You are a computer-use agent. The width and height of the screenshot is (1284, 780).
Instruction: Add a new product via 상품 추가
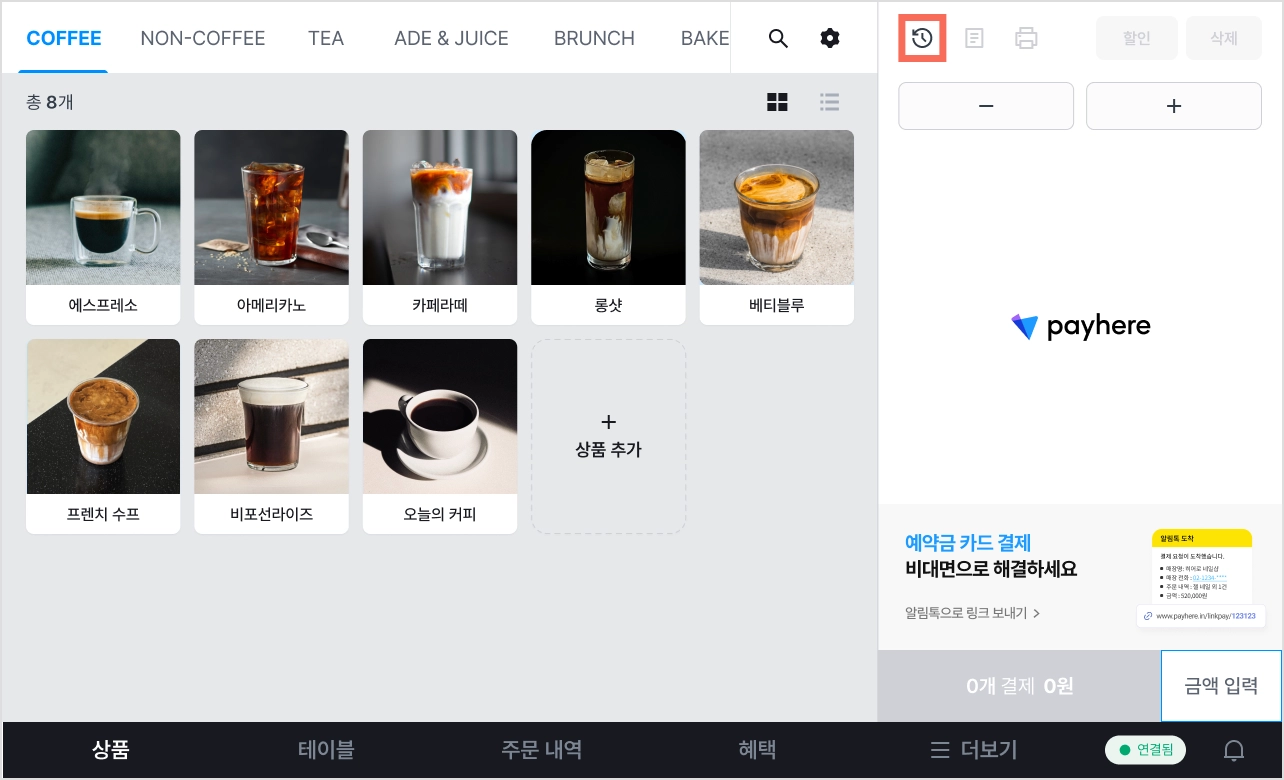coord(608,436)
